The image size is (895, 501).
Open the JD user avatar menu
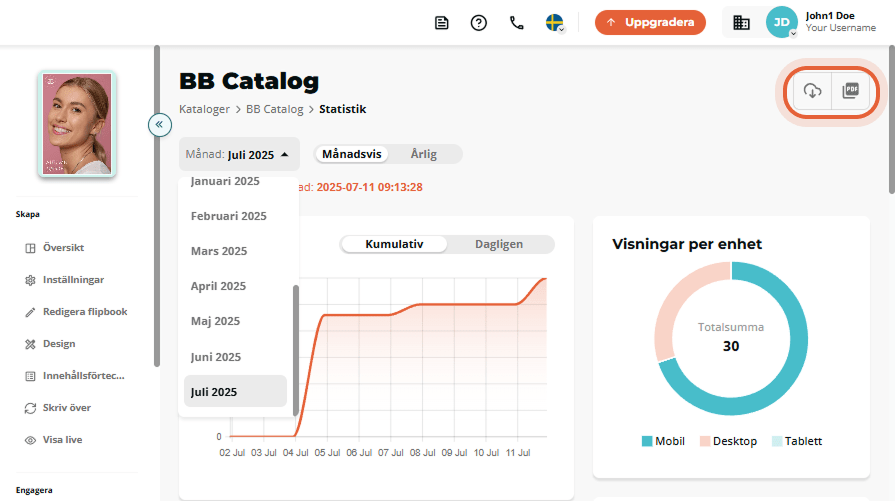tap(781, 22)
